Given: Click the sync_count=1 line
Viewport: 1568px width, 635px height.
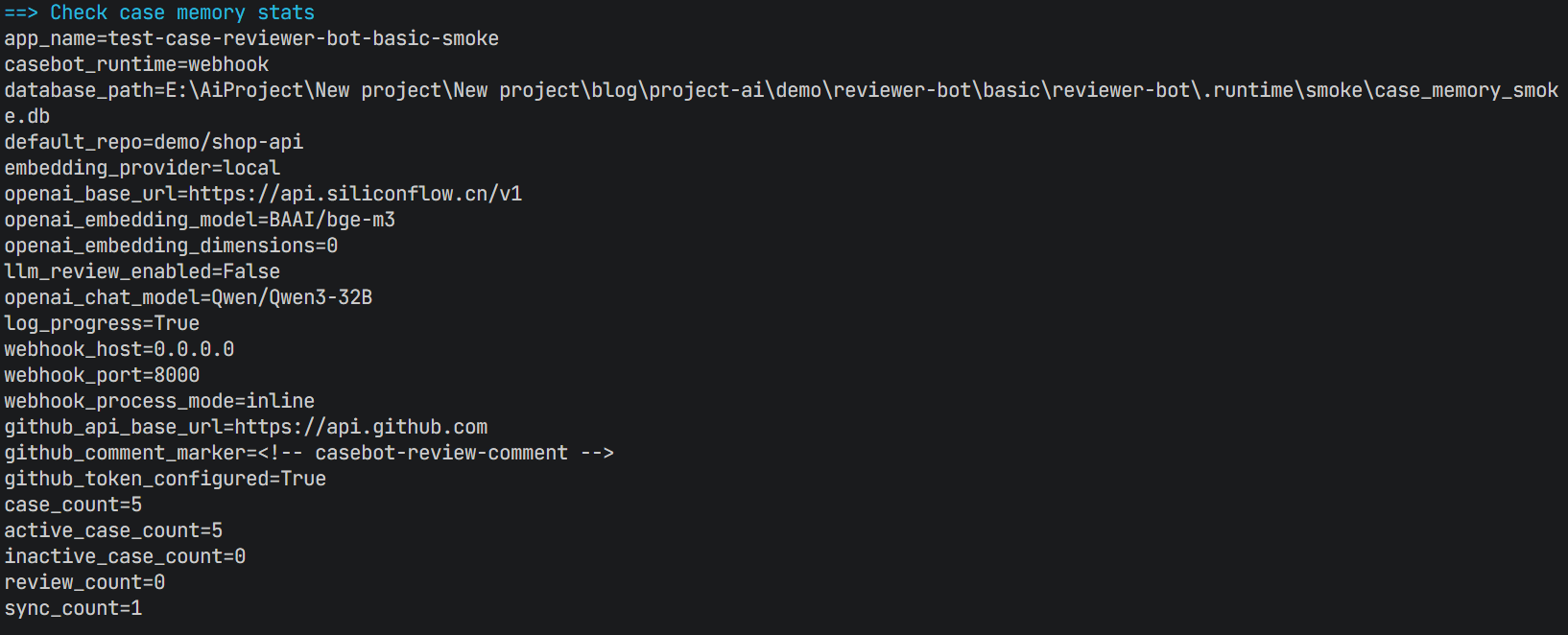Looking at the screenshot, I should (x=73, y=608).
